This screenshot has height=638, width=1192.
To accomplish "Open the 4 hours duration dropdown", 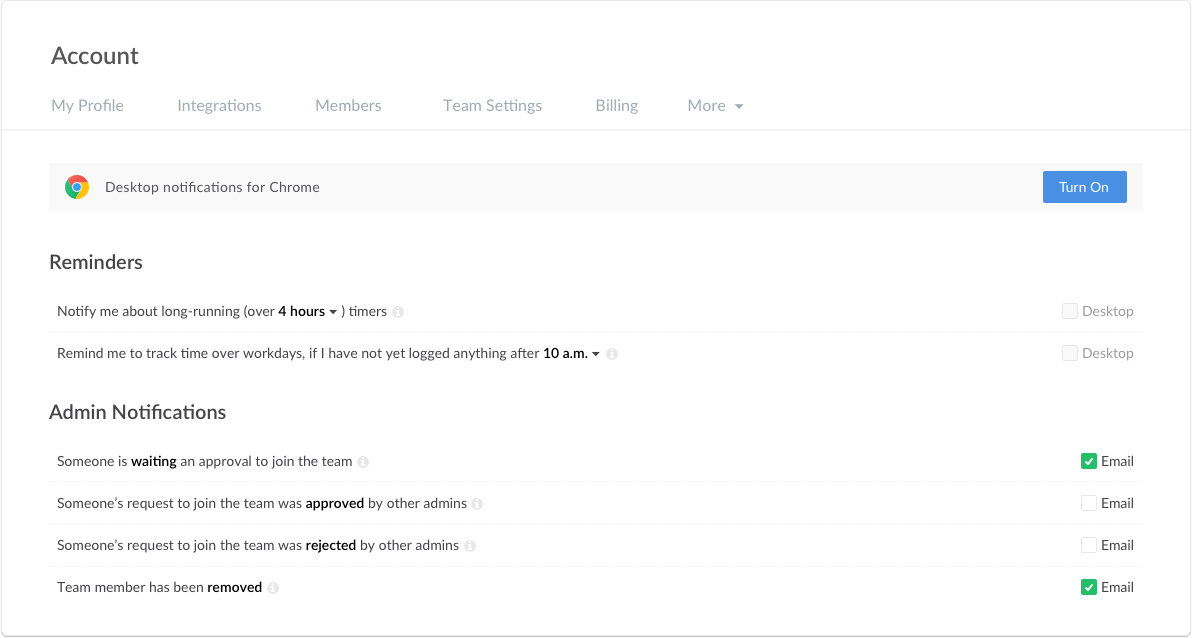I will [307, 311].
